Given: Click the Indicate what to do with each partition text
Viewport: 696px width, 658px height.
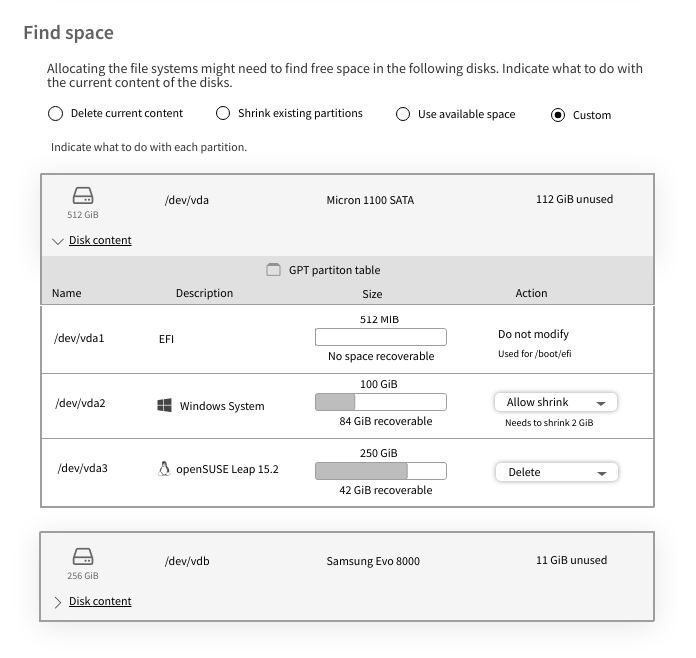Looking at the screenshot, I should coord(149,147).
